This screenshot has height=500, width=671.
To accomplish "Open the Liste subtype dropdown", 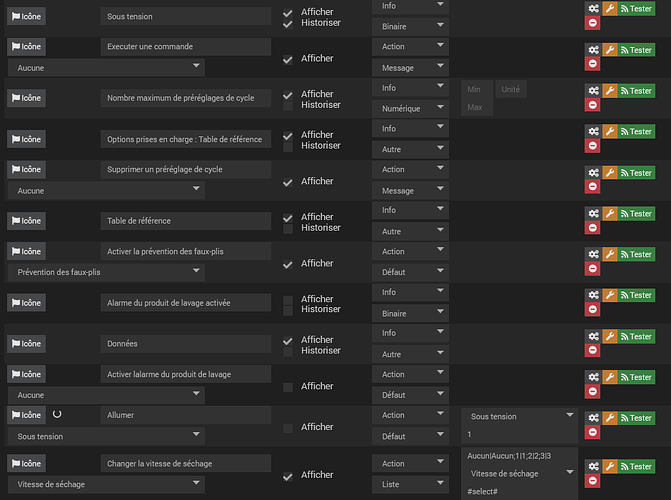I will point(412,484).
